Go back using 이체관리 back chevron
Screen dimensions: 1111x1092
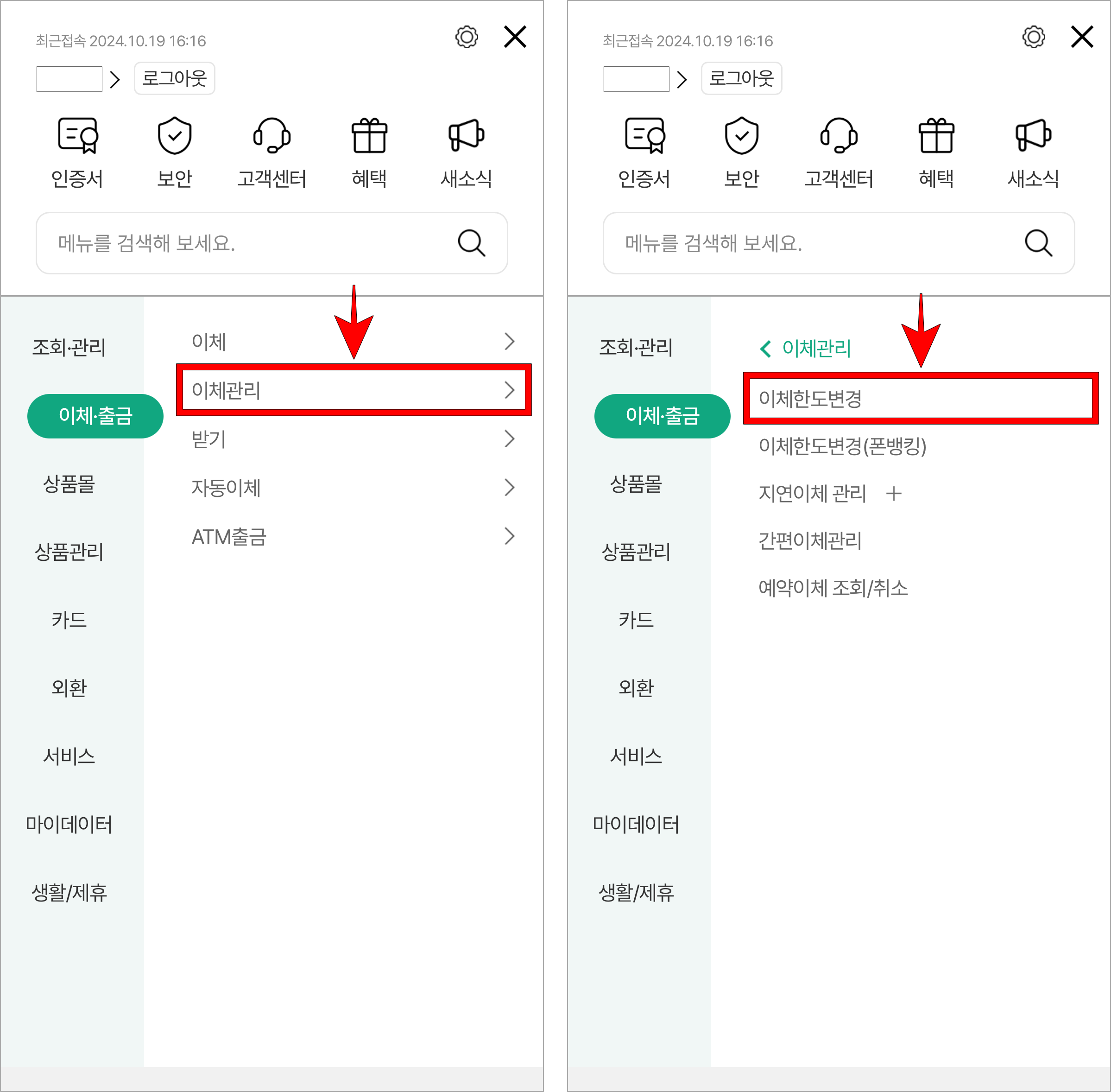click(x=766, y=348)
